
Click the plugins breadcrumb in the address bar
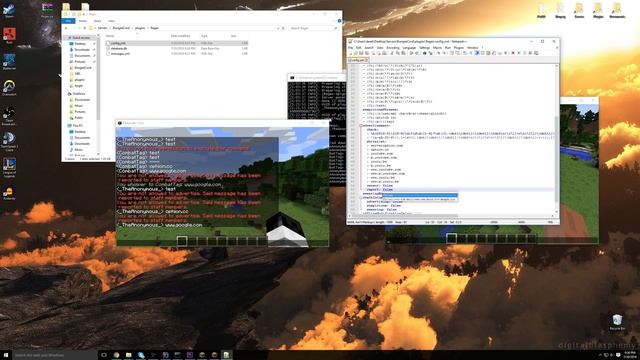click(140, 28)
